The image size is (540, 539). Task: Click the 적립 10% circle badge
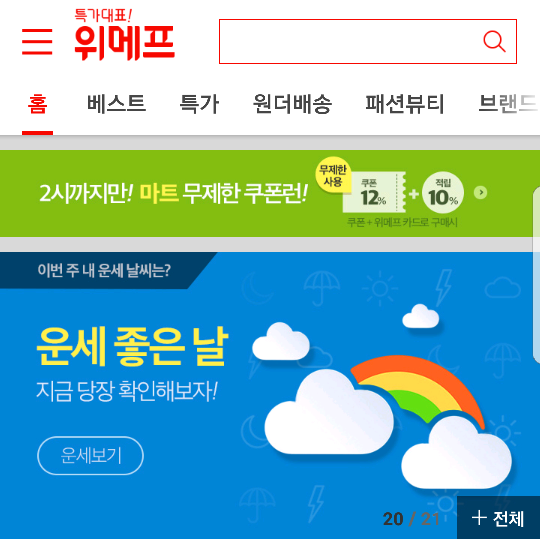443,193
